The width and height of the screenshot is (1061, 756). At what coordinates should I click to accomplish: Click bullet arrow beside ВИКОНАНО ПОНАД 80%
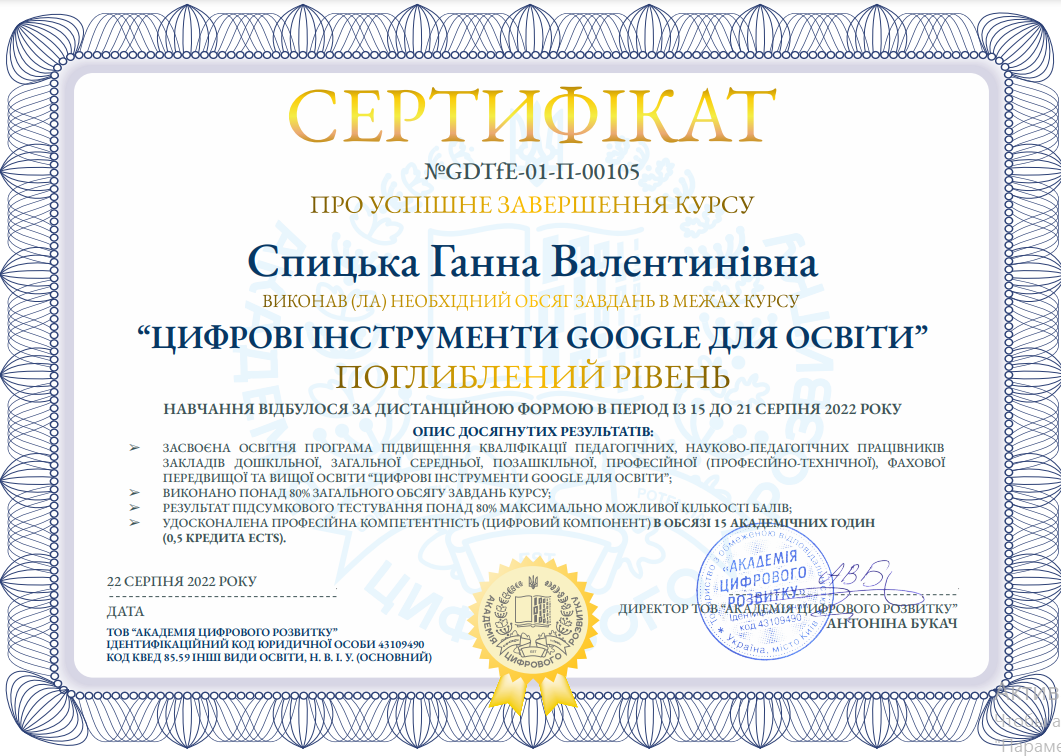[135, 493]
